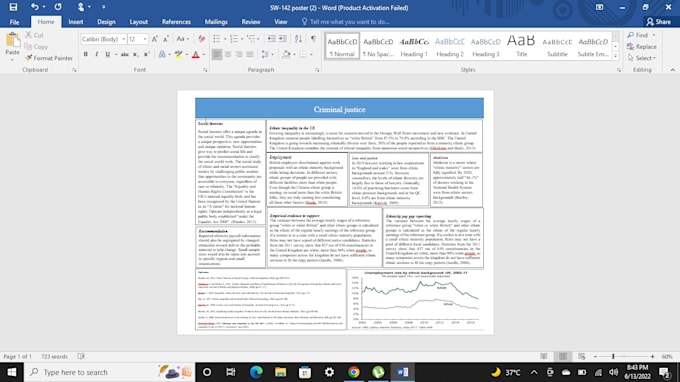This screenshot has width=680, height=382.
Task: Click the zoom slider handle
Action: 613,356
